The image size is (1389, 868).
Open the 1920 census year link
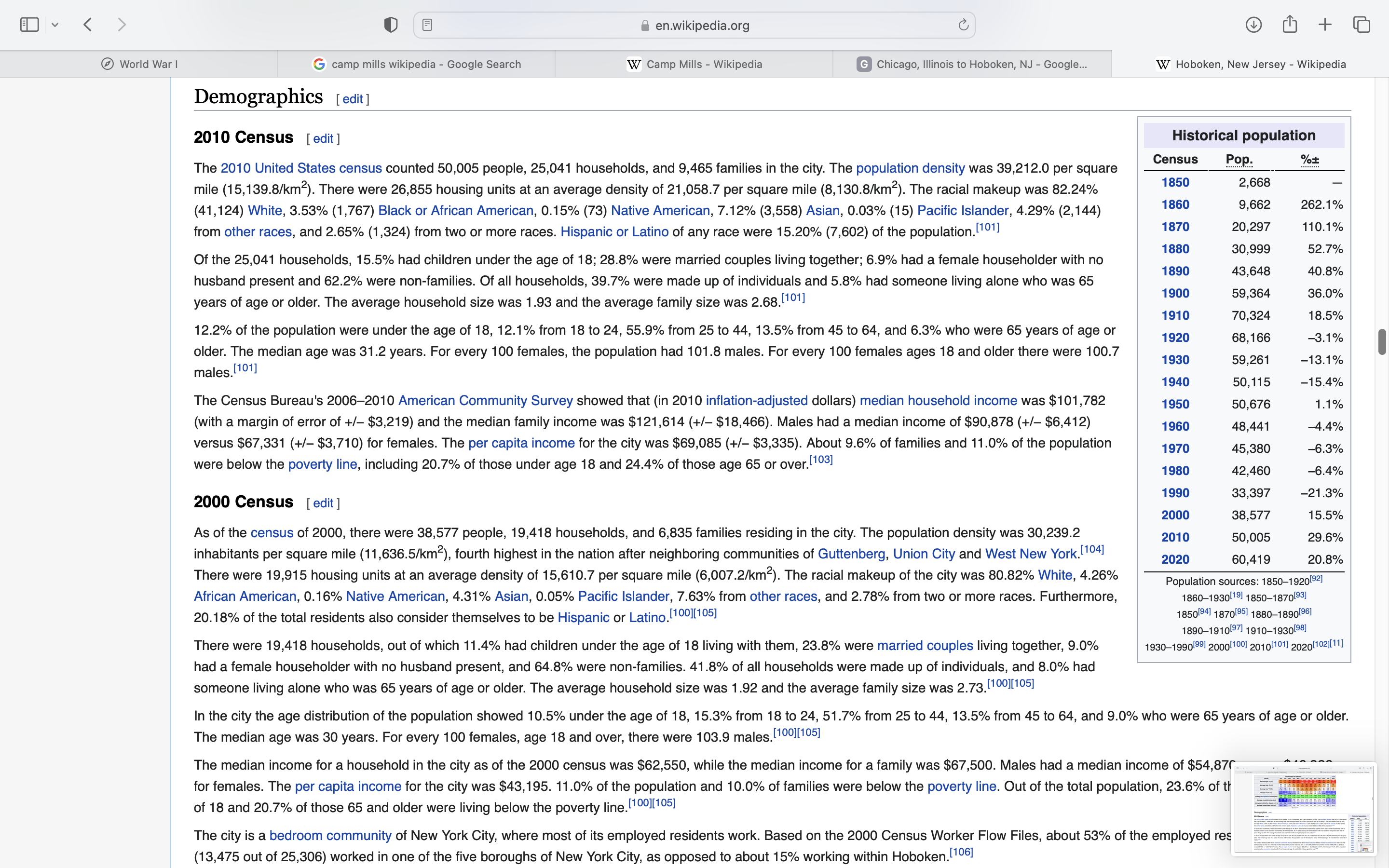[1175, 338]
